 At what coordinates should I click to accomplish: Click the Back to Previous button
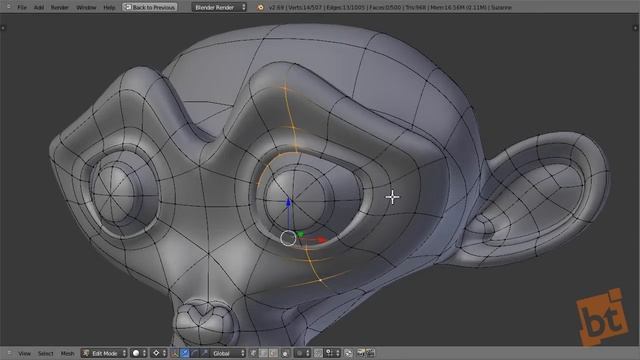(x=149, y=7)
